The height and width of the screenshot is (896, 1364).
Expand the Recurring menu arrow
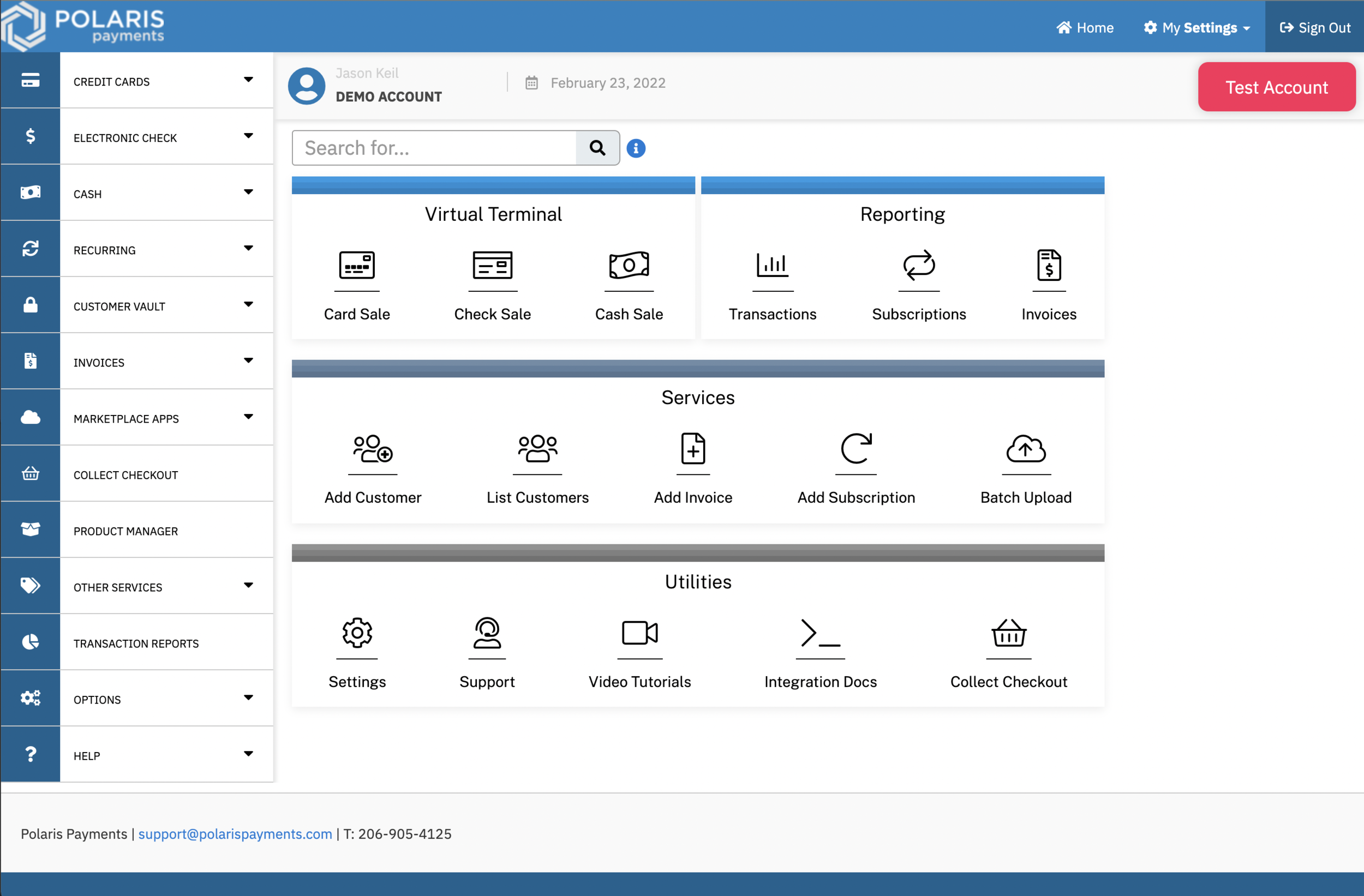248,248
